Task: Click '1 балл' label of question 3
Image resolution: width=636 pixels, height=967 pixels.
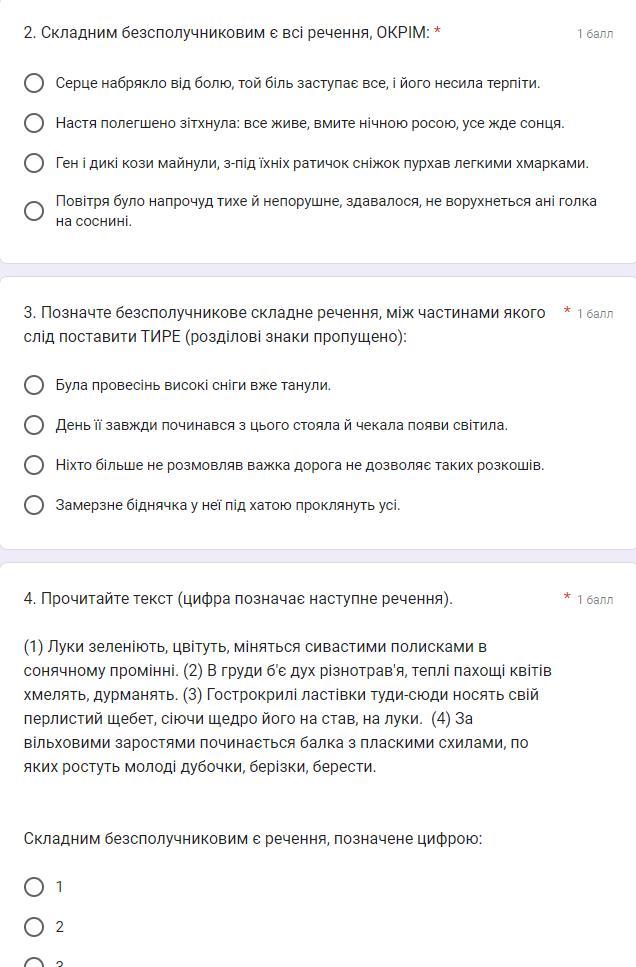Action: point(595,314)
